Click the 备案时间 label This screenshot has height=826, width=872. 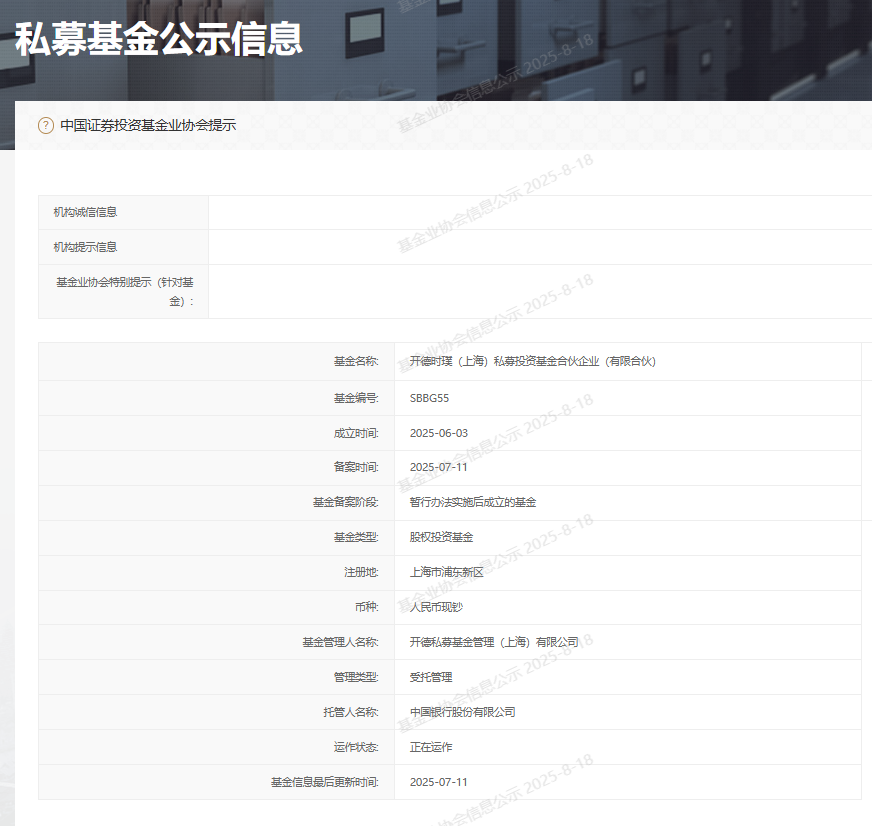click(x=356, y=467)
